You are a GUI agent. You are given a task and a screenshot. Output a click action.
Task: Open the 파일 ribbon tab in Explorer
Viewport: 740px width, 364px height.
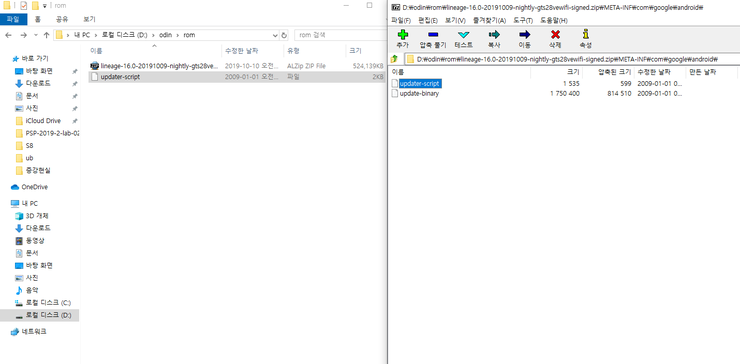pos(14,19)
